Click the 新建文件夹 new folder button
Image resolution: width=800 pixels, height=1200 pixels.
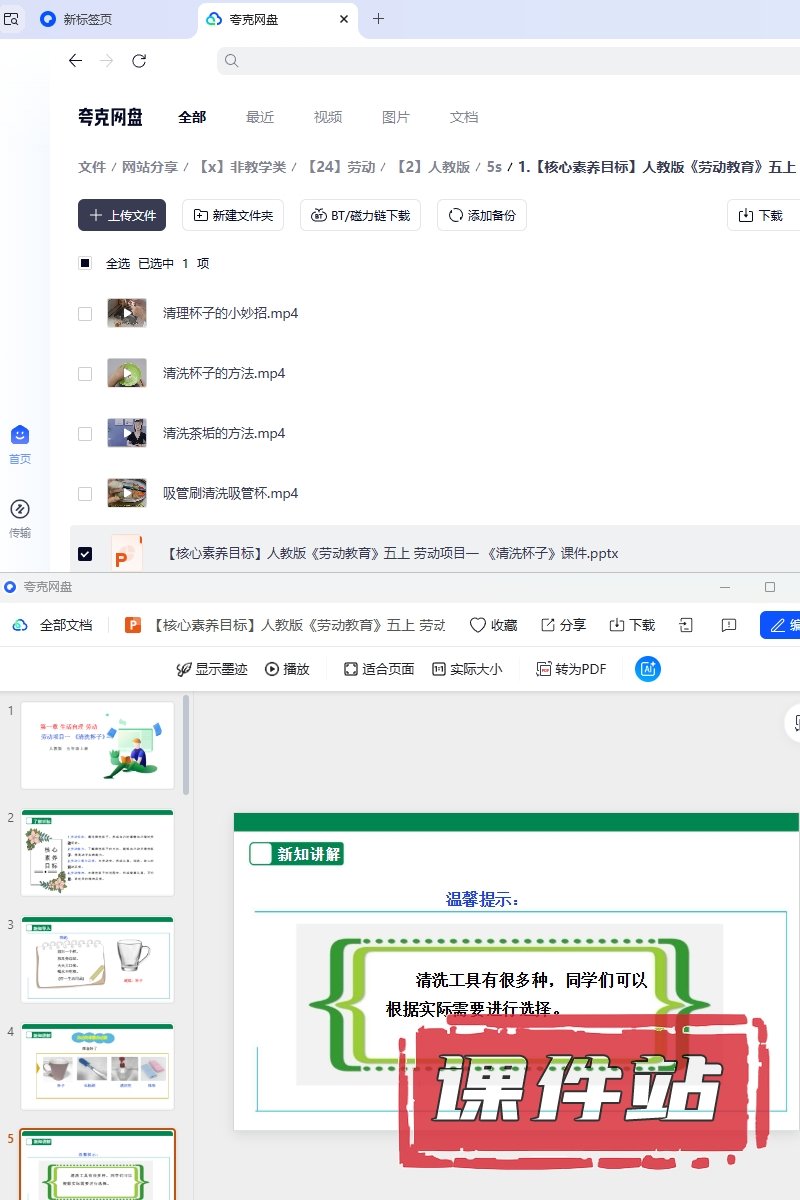pos(233,215)
